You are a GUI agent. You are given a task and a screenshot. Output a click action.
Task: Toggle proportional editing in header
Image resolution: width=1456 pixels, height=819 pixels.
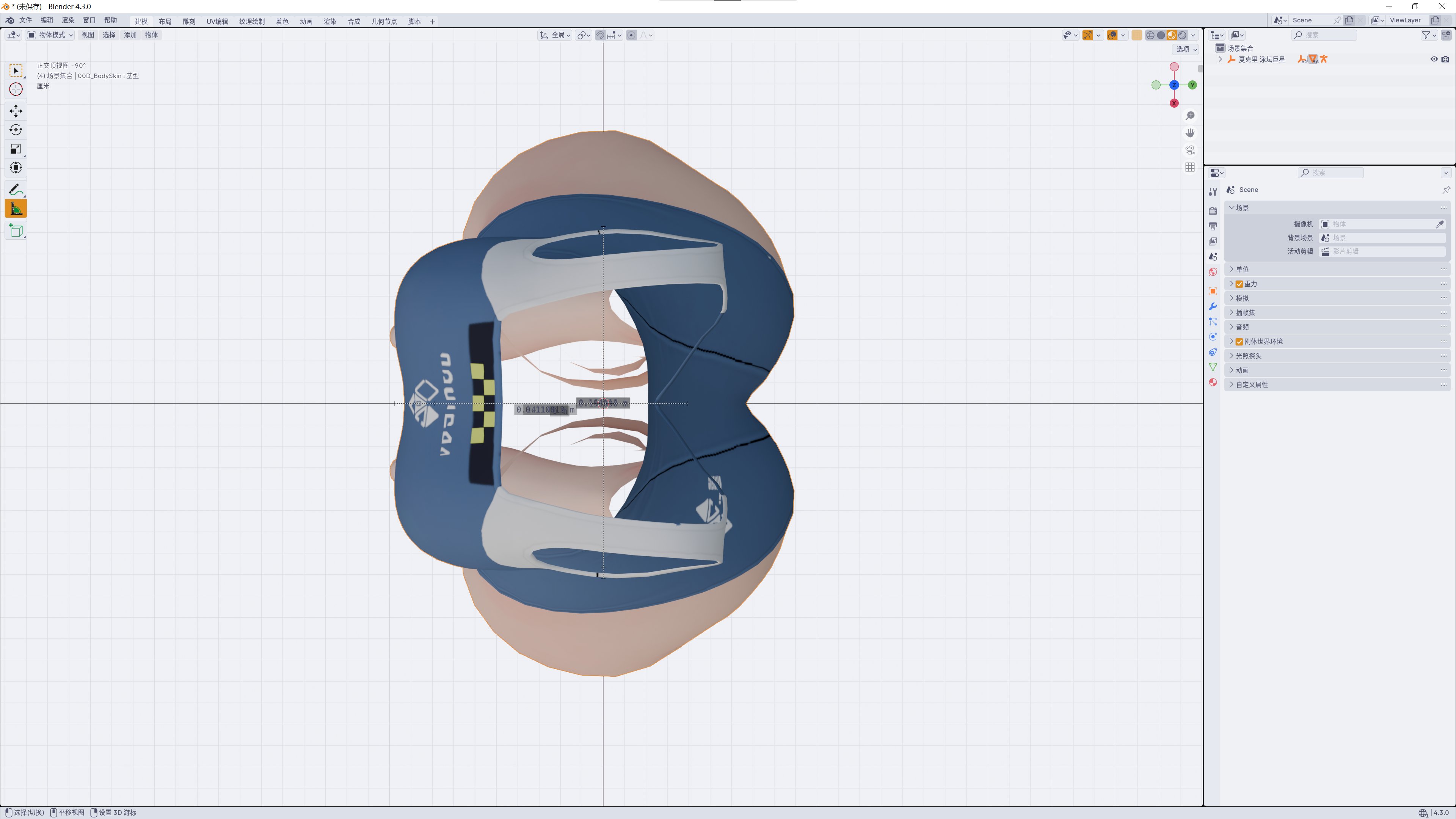tap(631, 35)
